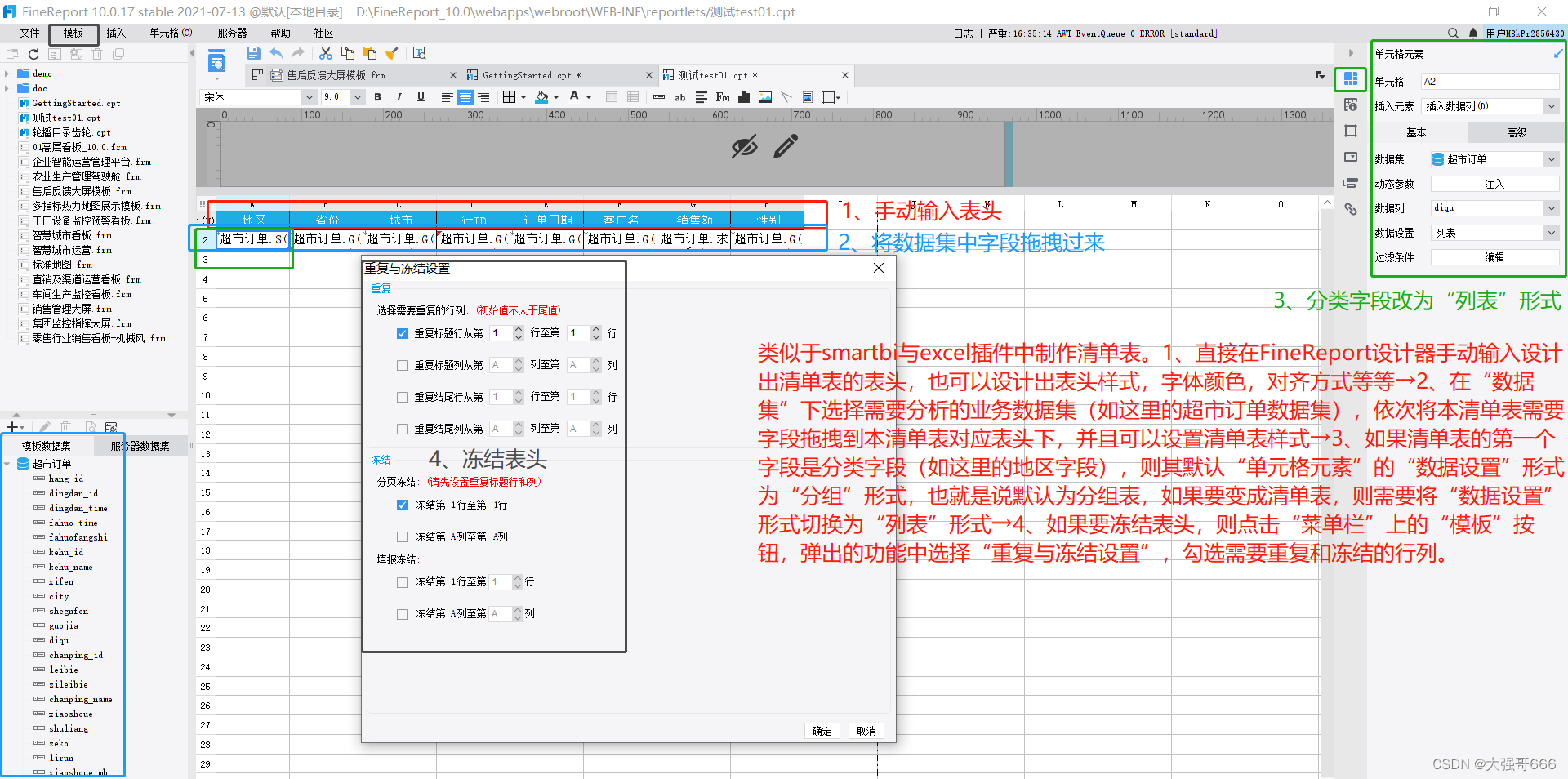This screenshot has height=779, width=1568.
Task: Toggle the pagination freeze rows checkbox
Action: [402, 505]
